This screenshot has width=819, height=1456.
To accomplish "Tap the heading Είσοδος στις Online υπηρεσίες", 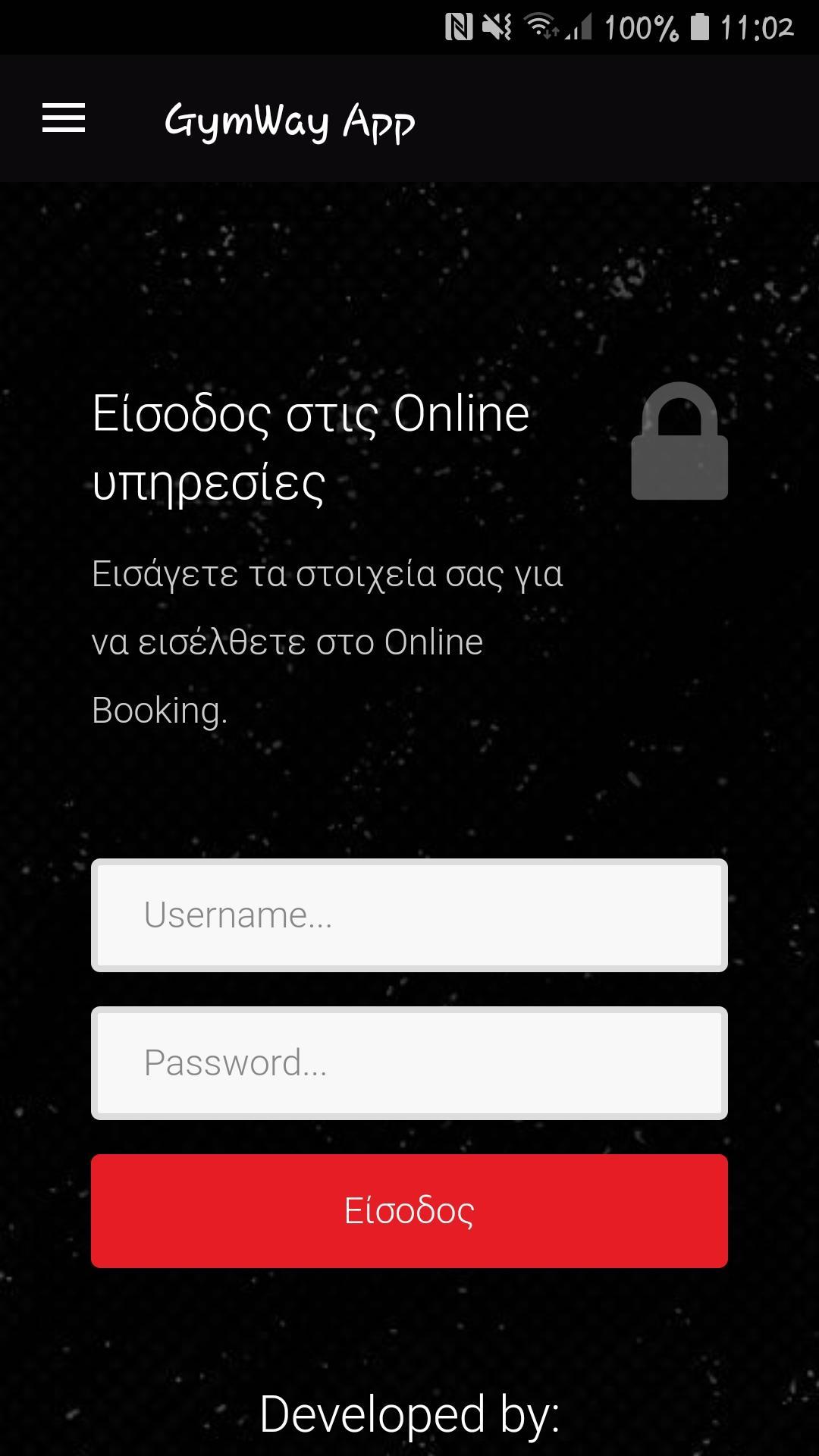I will (311, 449).
